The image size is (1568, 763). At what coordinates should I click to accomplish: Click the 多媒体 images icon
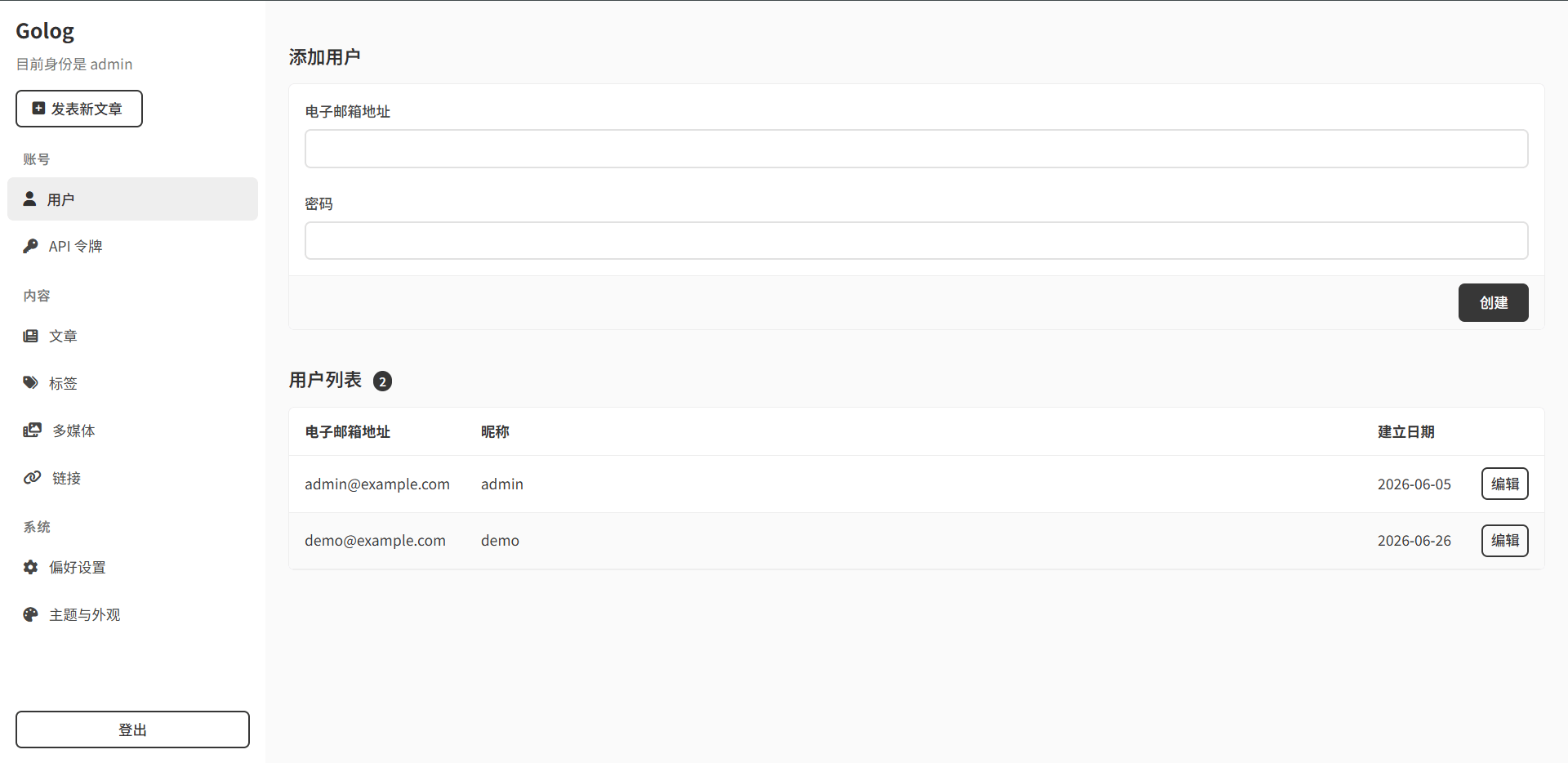click(x=32, y=430)
